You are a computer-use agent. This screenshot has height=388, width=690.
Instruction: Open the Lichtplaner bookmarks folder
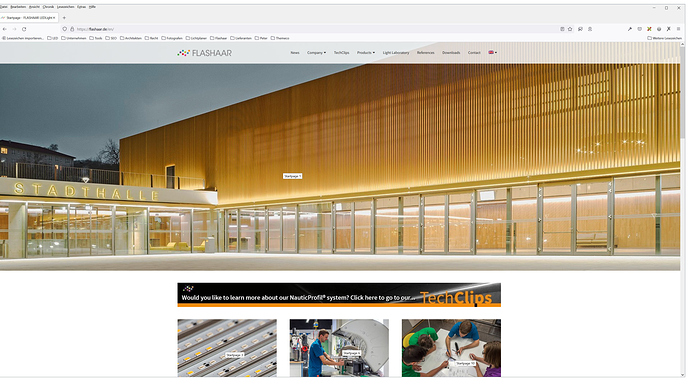click(196, 38)
